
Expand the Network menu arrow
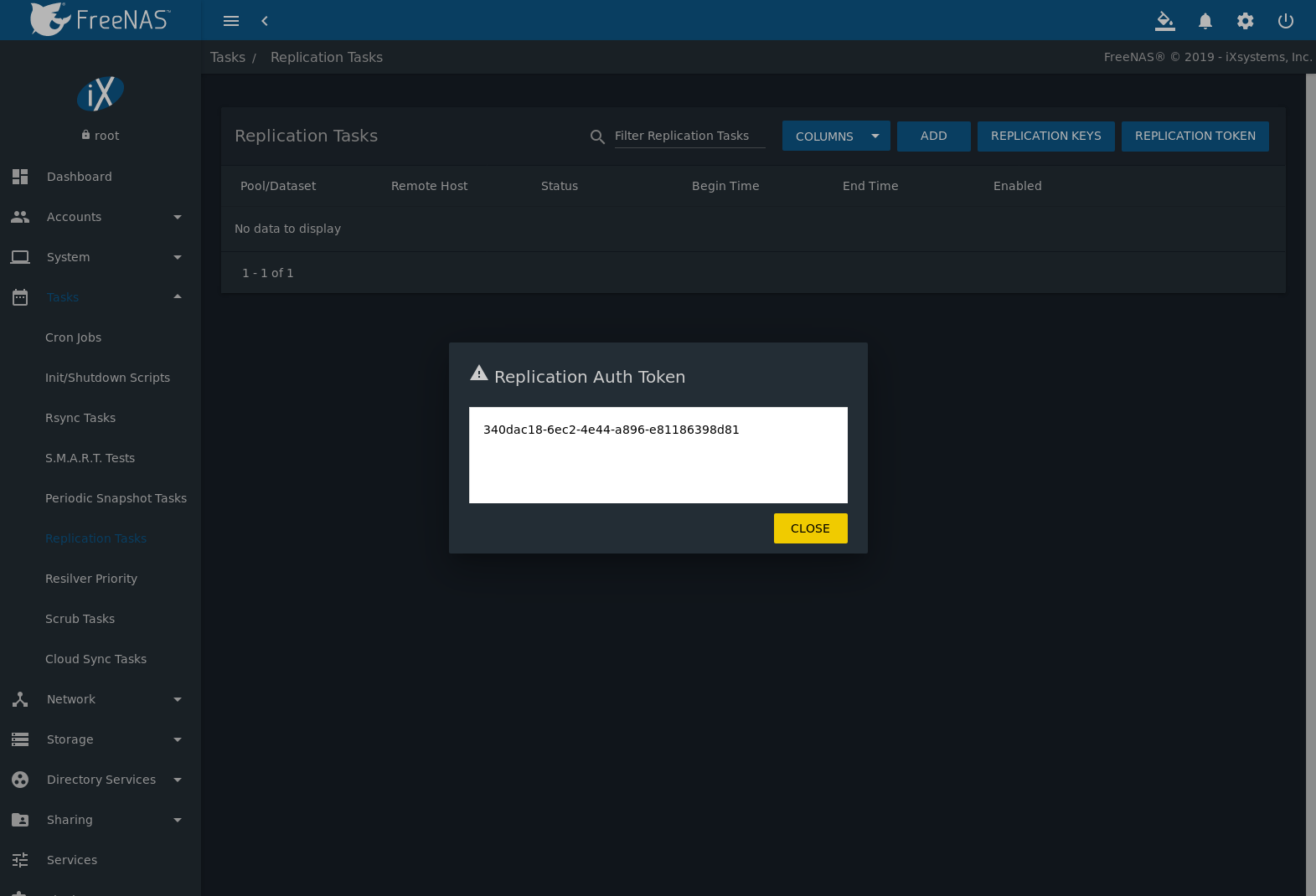point(178,699)
